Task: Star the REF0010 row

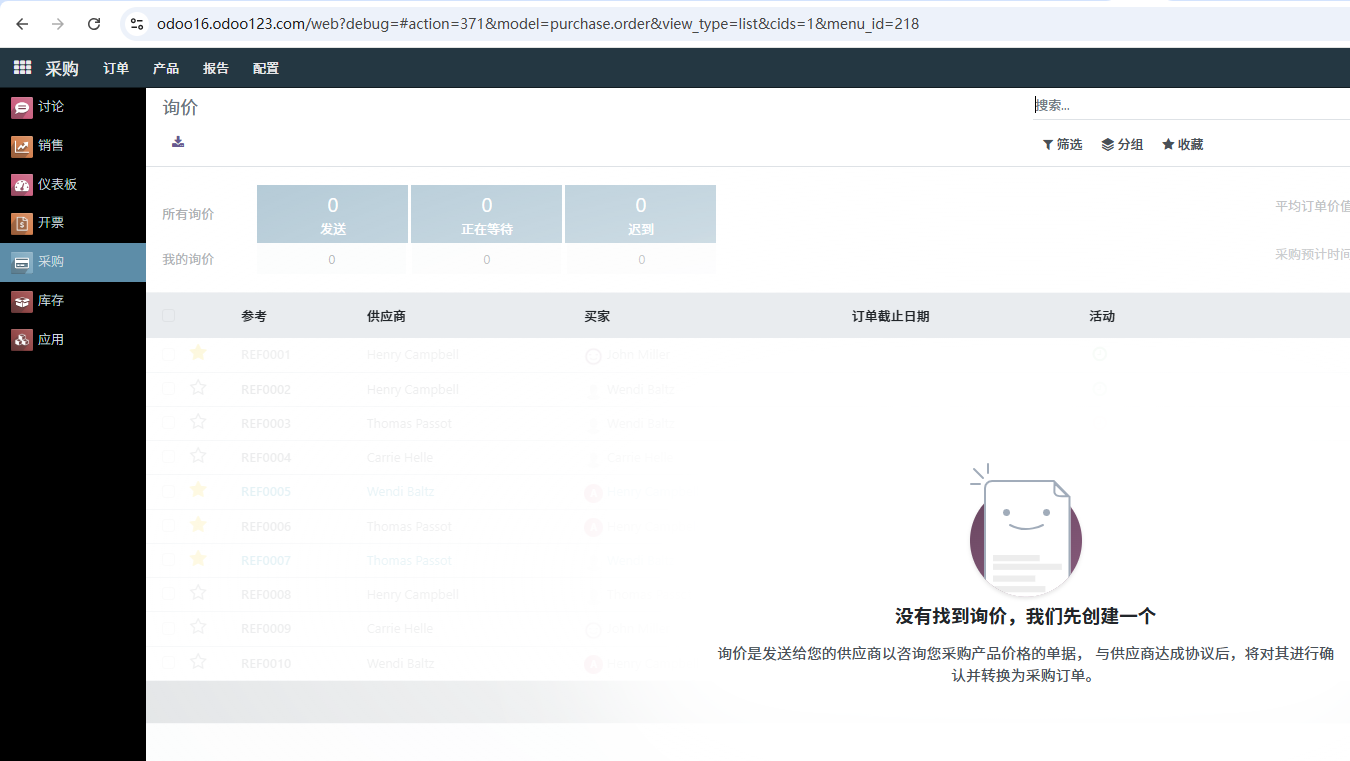Action: (x=198, y=662)
